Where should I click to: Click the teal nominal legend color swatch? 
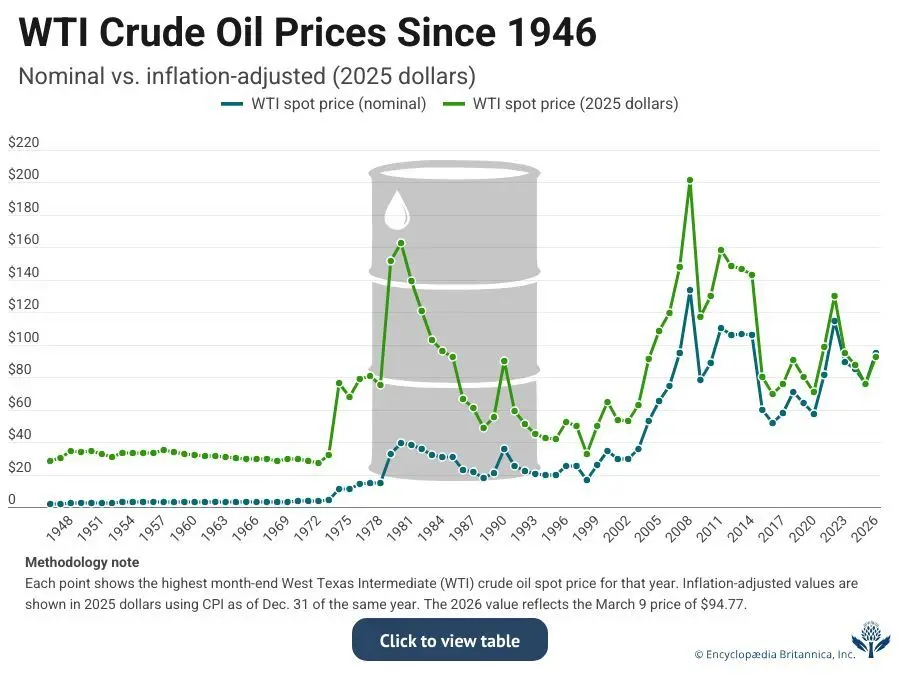tap(232, 104)
